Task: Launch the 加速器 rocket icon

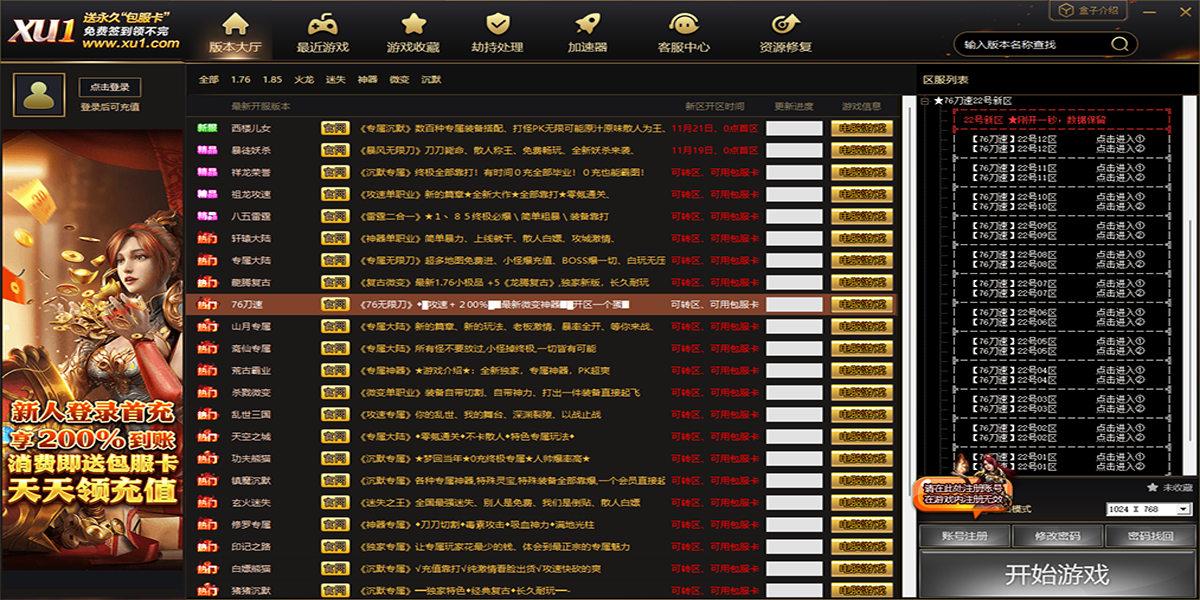Action: [587, 25]
